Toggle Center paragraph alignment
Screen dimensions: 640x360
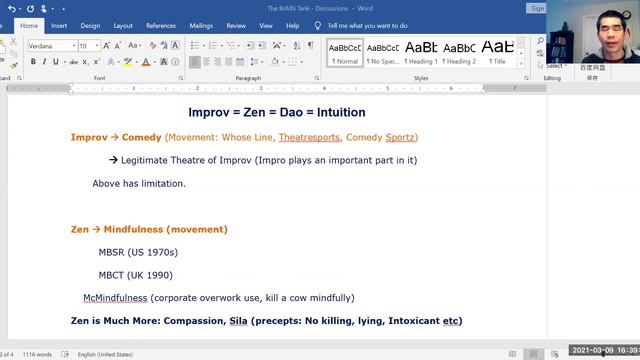[x=206, y=62]
